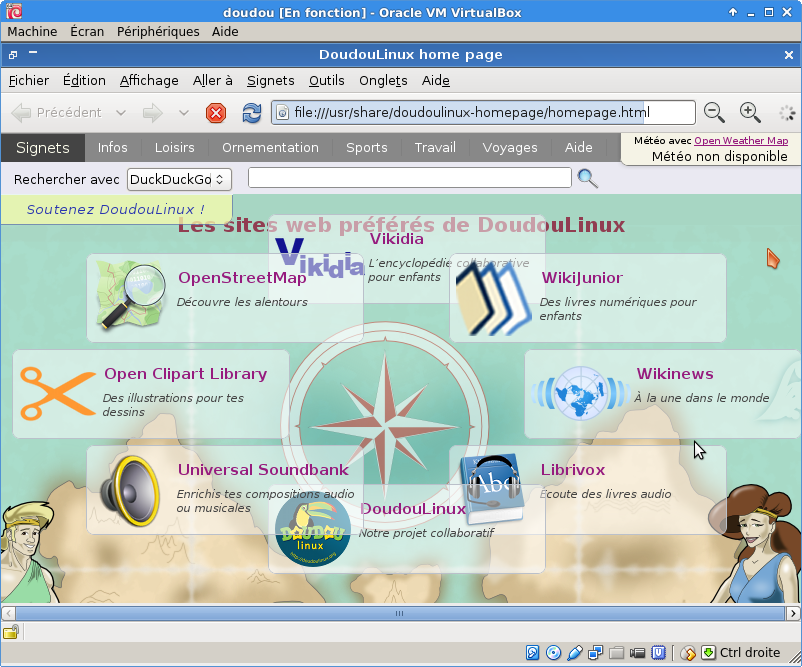The width and height of the screenshot is (802, 667).
Task: Click the address bar URL field
Action: 483,113
